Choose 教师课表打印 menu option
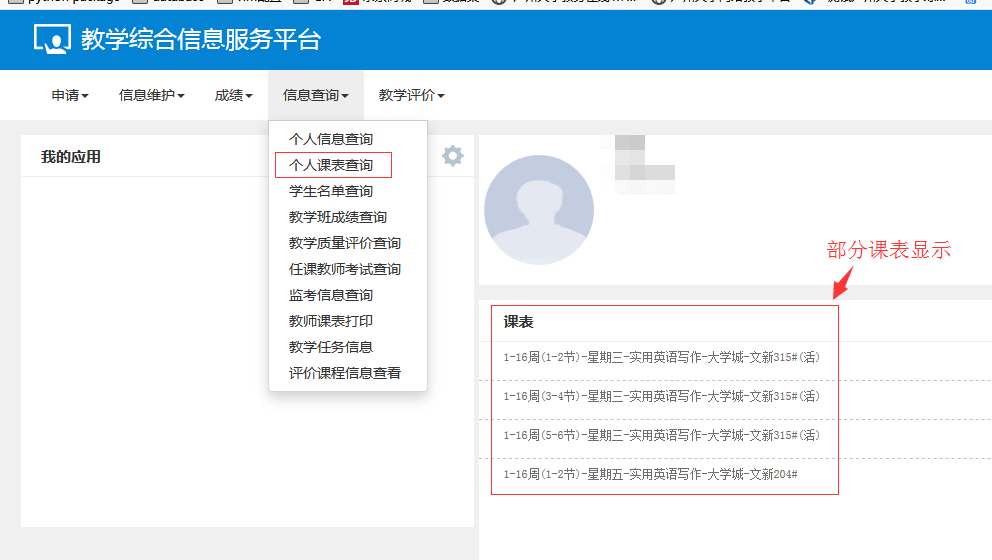The image size is (992, 560). click(331, 321)
